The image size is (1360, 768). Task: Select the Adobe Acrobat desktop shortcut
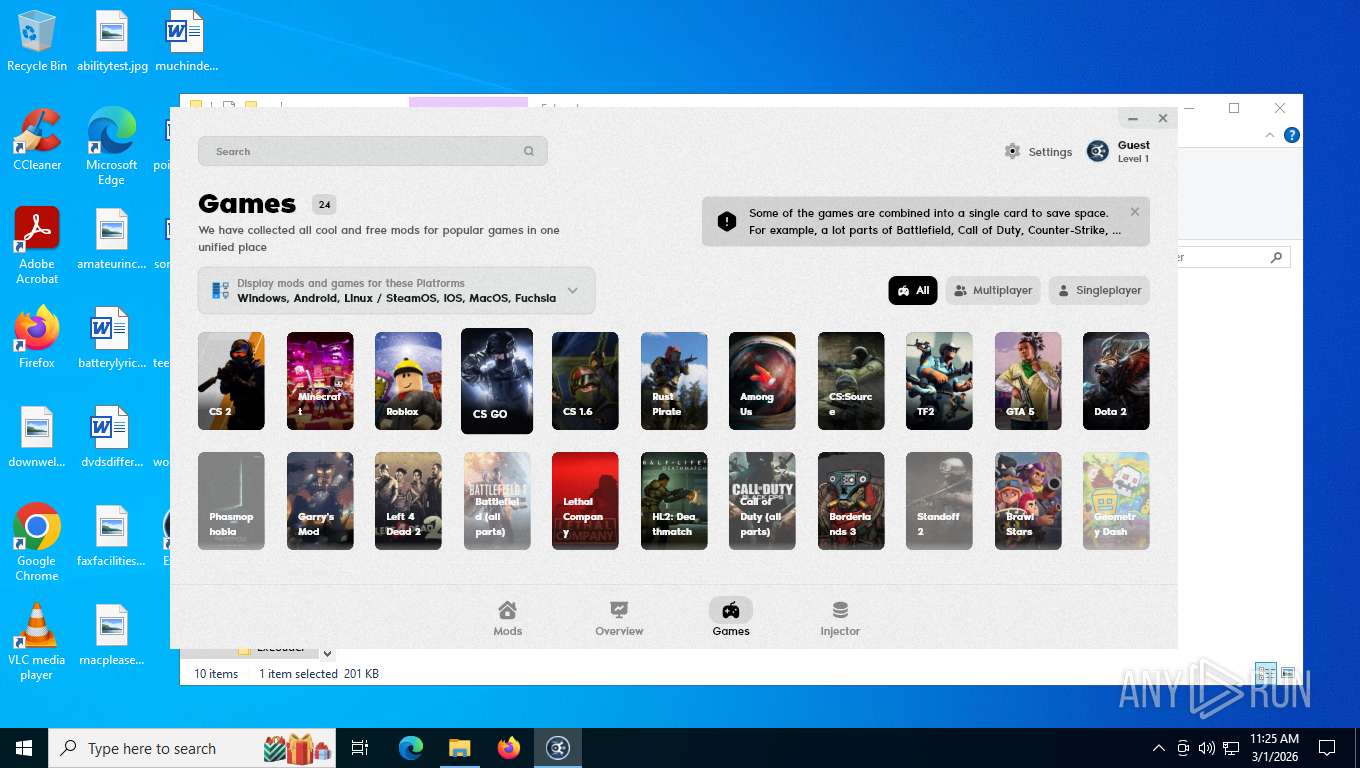coord(37,246)
